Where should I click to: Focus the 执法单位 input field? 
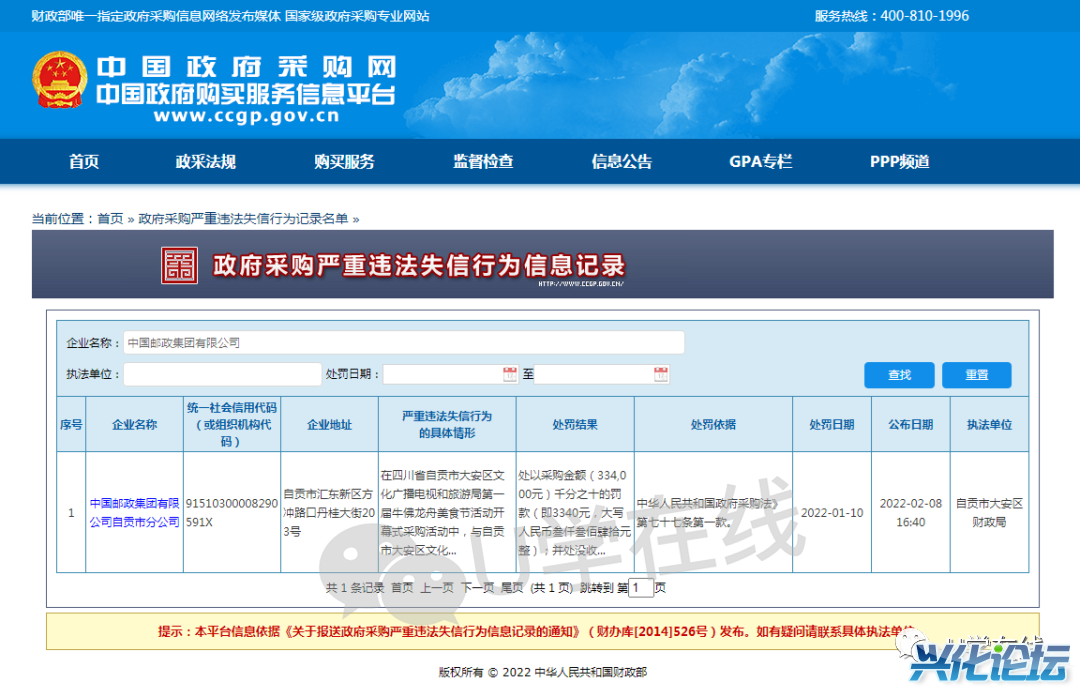222,374
